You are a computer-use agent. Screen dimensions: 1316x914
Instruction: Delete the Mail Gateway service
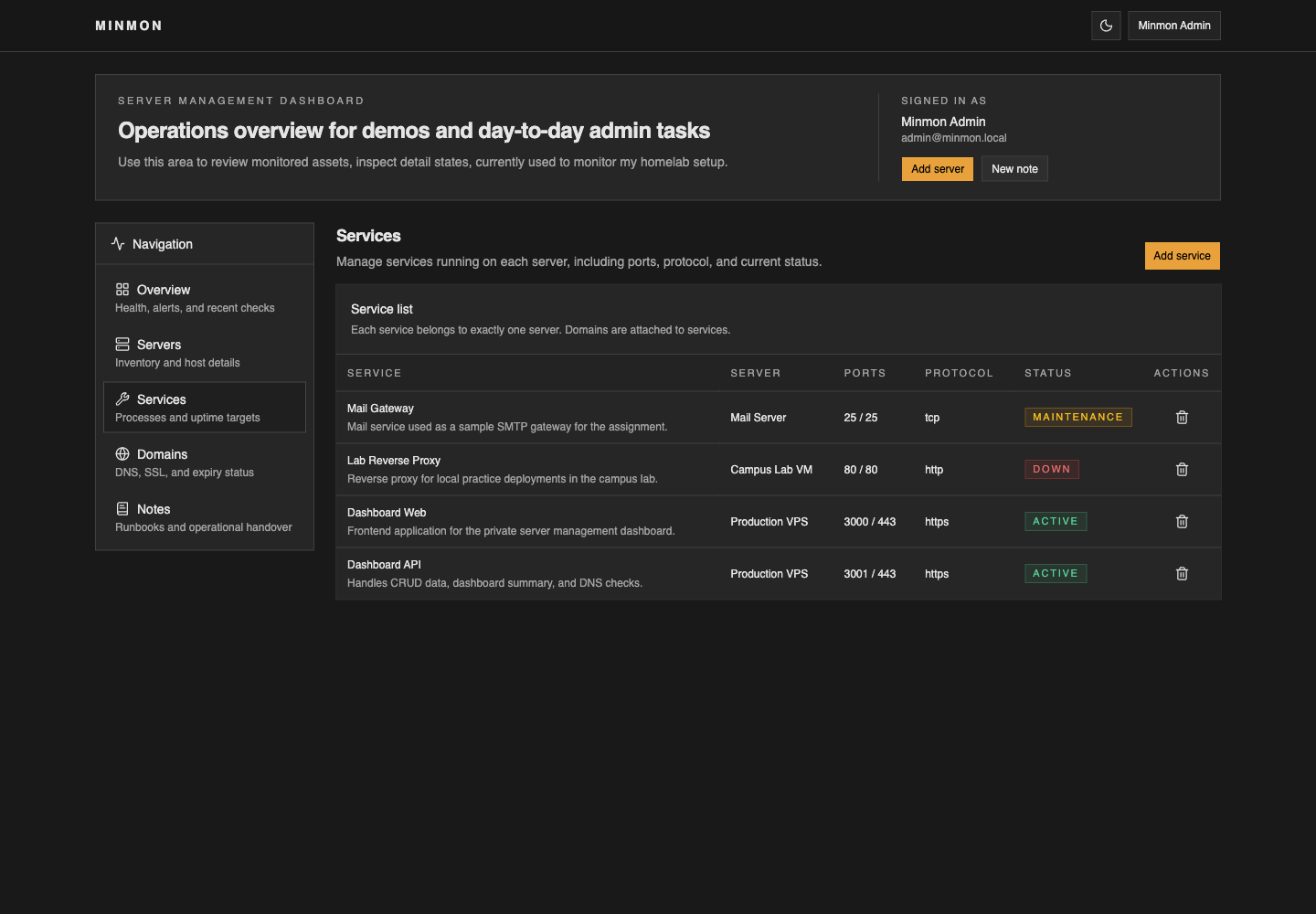(x=1182, y=417)
